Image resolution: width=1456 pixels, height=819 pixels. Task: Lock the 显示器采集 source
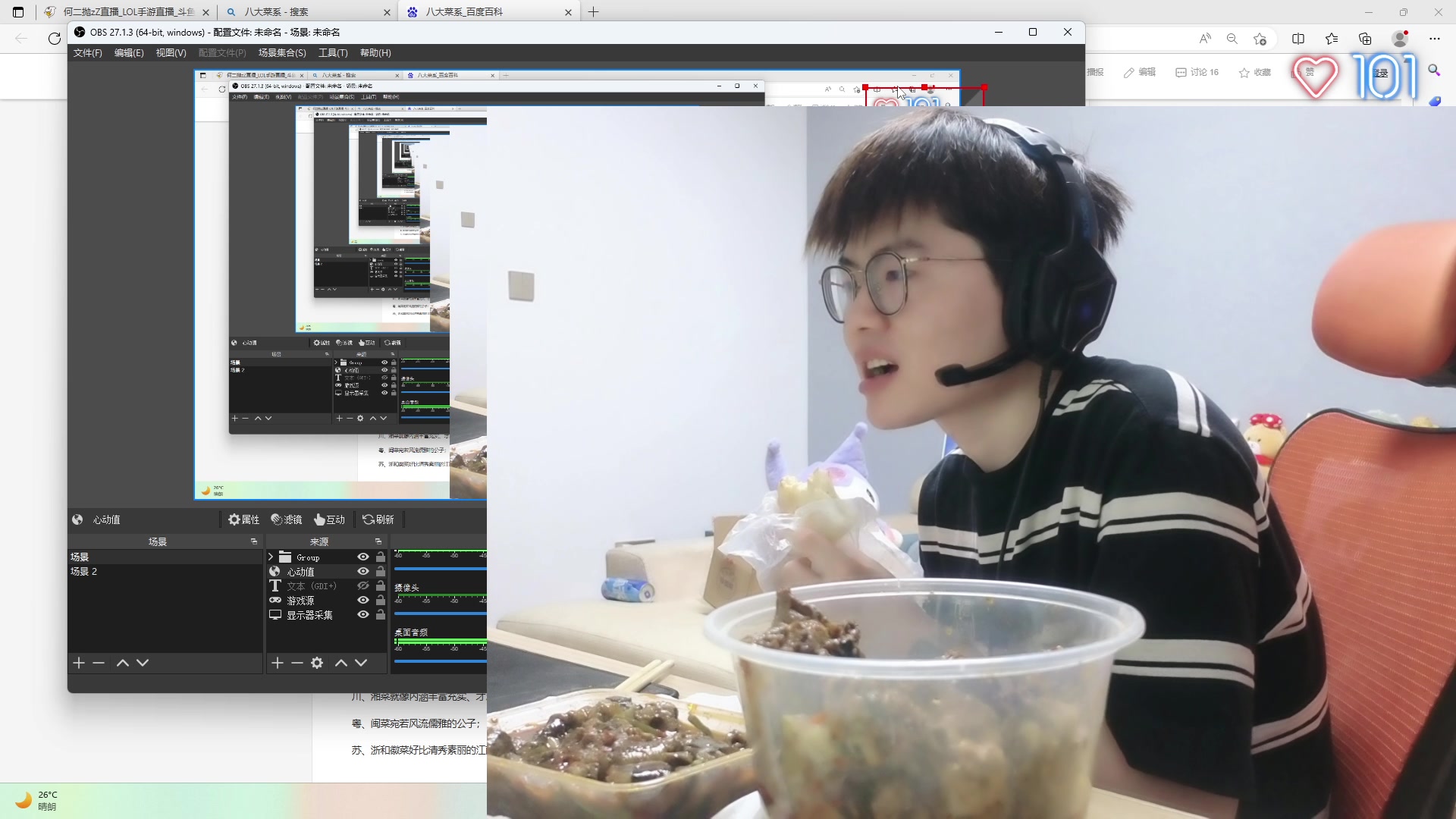(x=380, y=614)
